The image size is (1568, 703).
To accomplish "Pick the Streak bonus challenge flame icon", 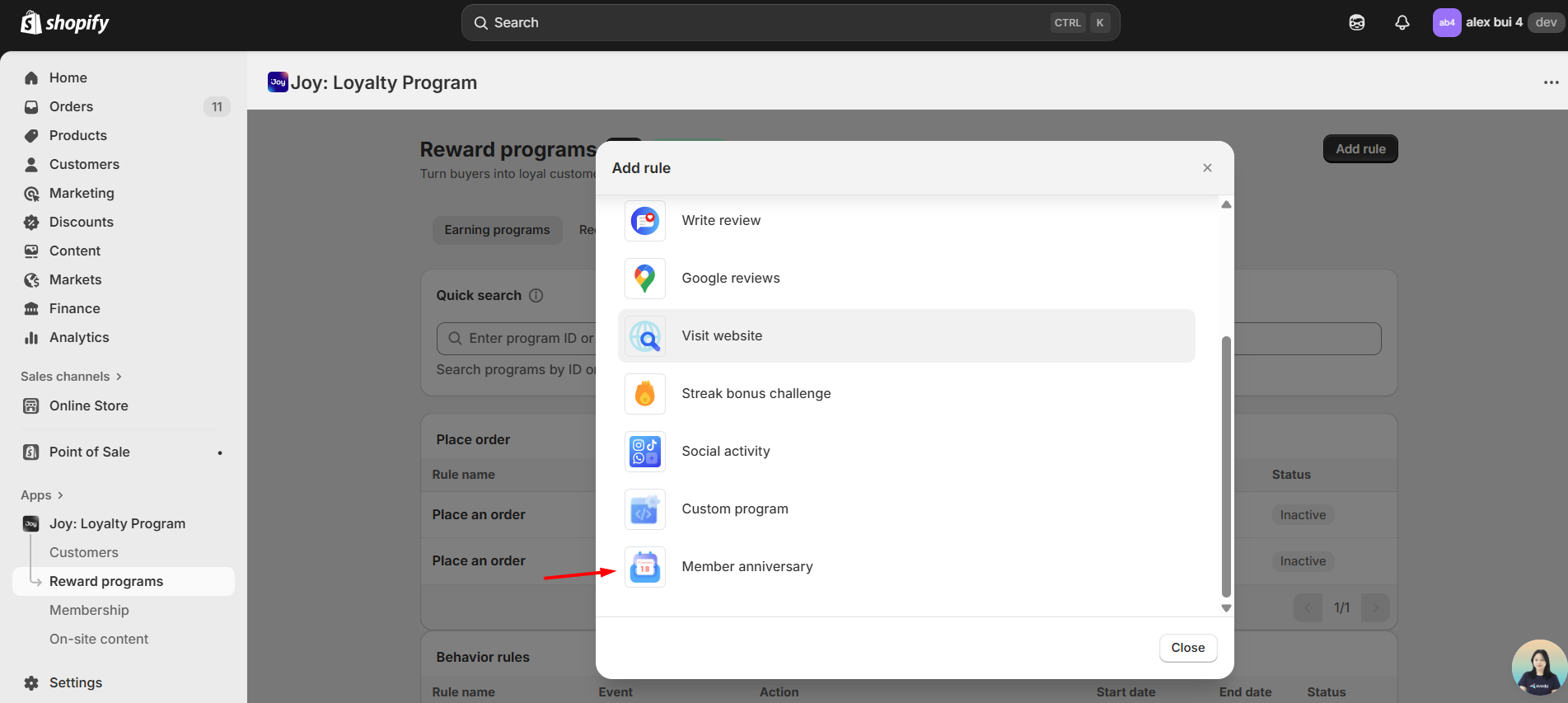I will click(x=644, y=394).
